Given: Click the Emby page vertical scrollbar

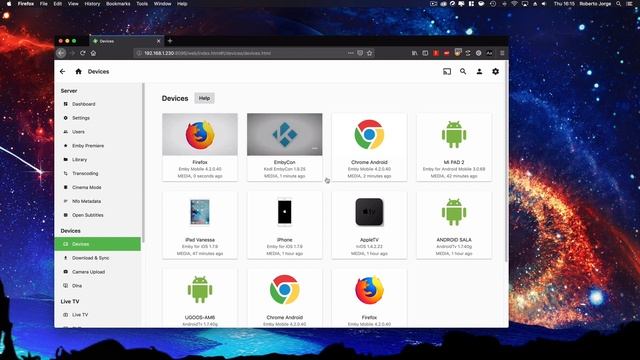Looking at the screenshot, I should [x=507, y=161].
